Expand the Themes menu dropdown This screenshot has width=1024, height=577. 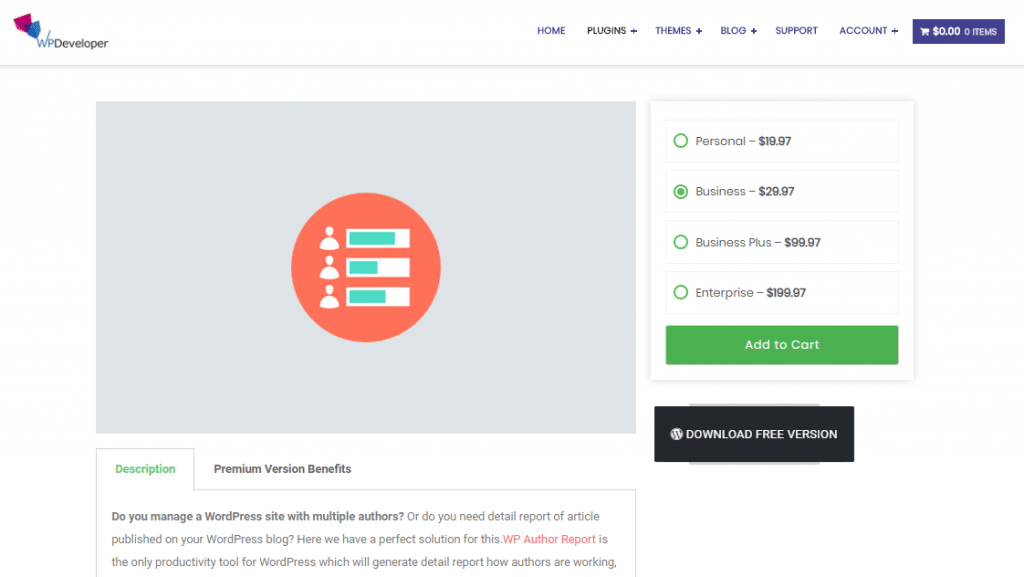tap(678, 31)
